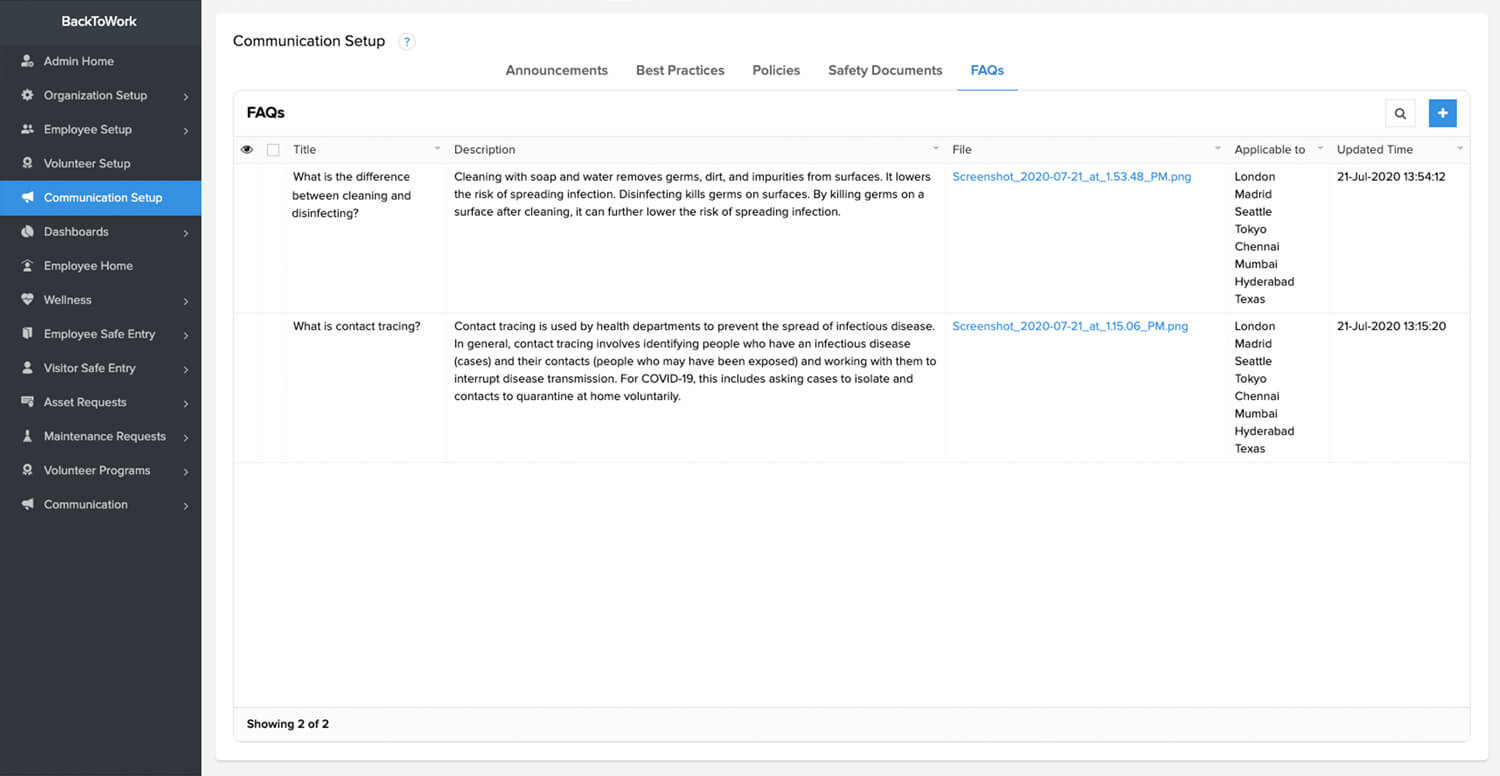1500x776 pixels.
Task: Click the Wellness heart icon in sidebar
Action: coord(28,300)
